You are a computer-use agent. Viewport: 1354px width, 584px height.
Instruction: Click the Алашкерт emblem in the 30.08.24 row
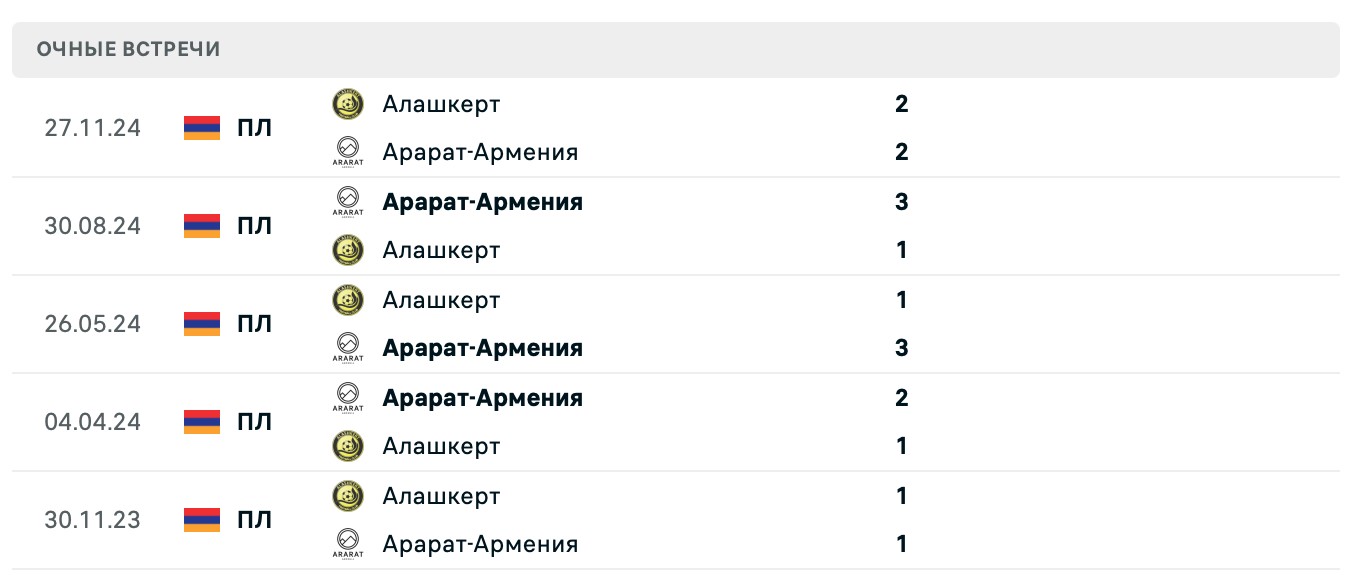[x=347, y=250]
